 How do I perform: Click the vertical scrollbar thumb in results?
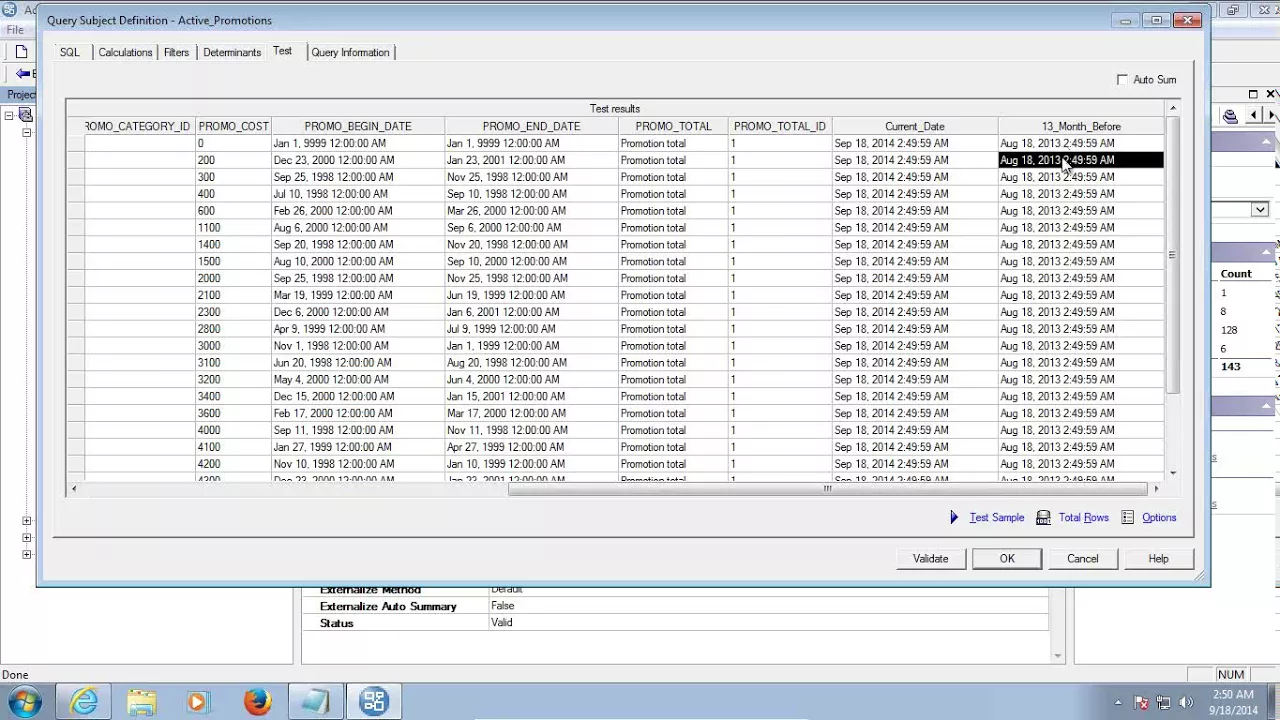pyautogui.click(x=1173, y=255)
